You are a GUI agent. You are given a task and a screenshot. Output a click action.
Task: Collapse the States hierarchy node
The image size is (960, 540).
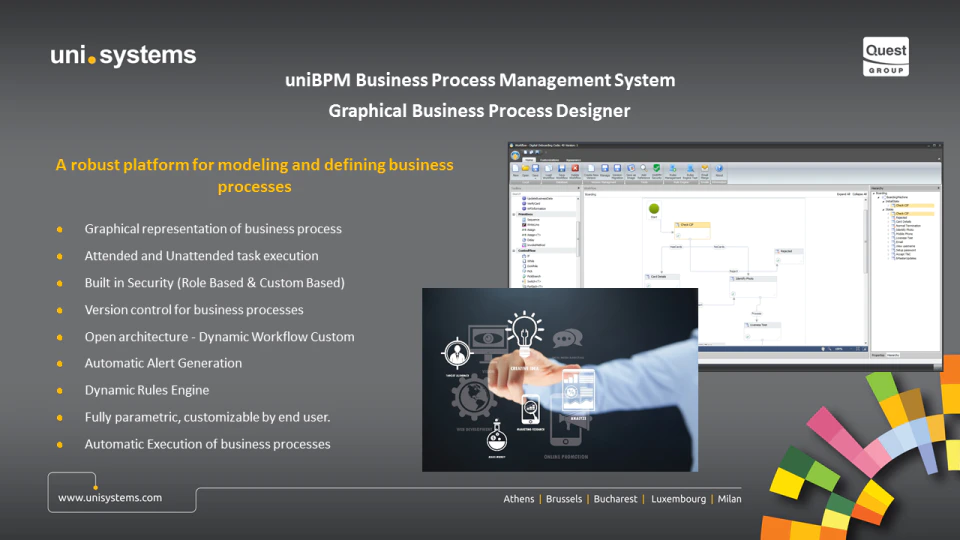click(x=883, y=209)
